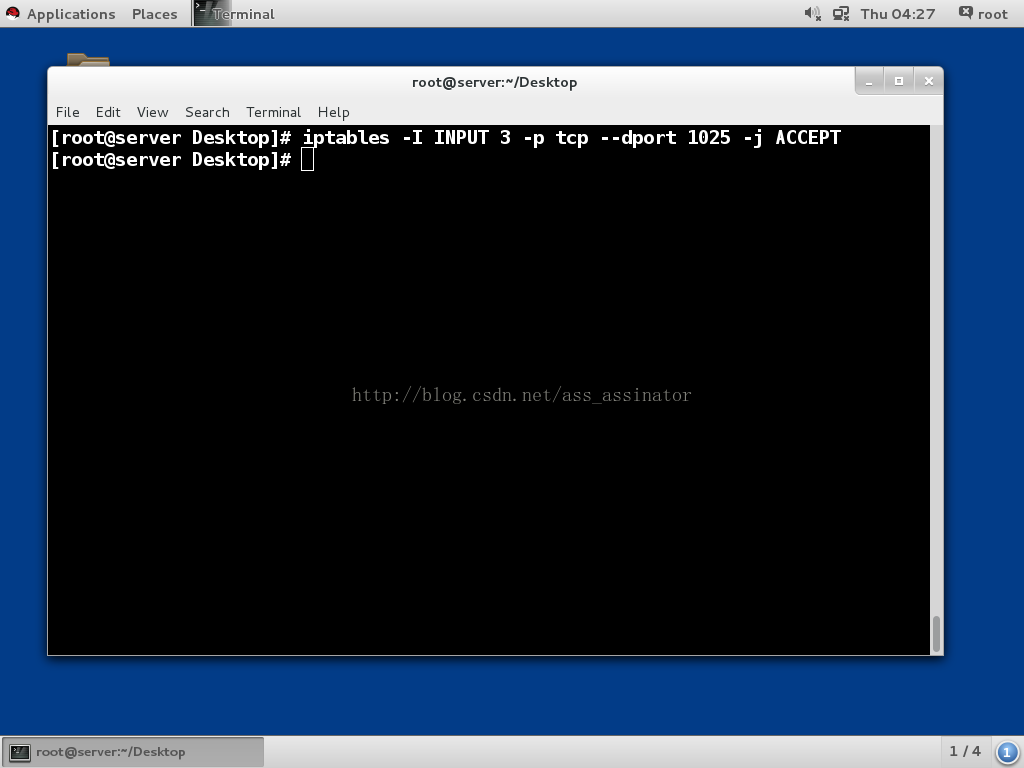
Task: Click the terminal icon in bottom taskbar
Action: (x=20, y=752)
